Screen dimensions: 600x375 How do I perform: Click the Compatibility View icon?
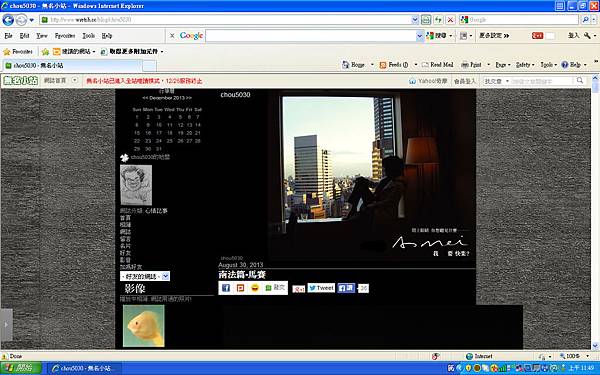tap(426, 20)
